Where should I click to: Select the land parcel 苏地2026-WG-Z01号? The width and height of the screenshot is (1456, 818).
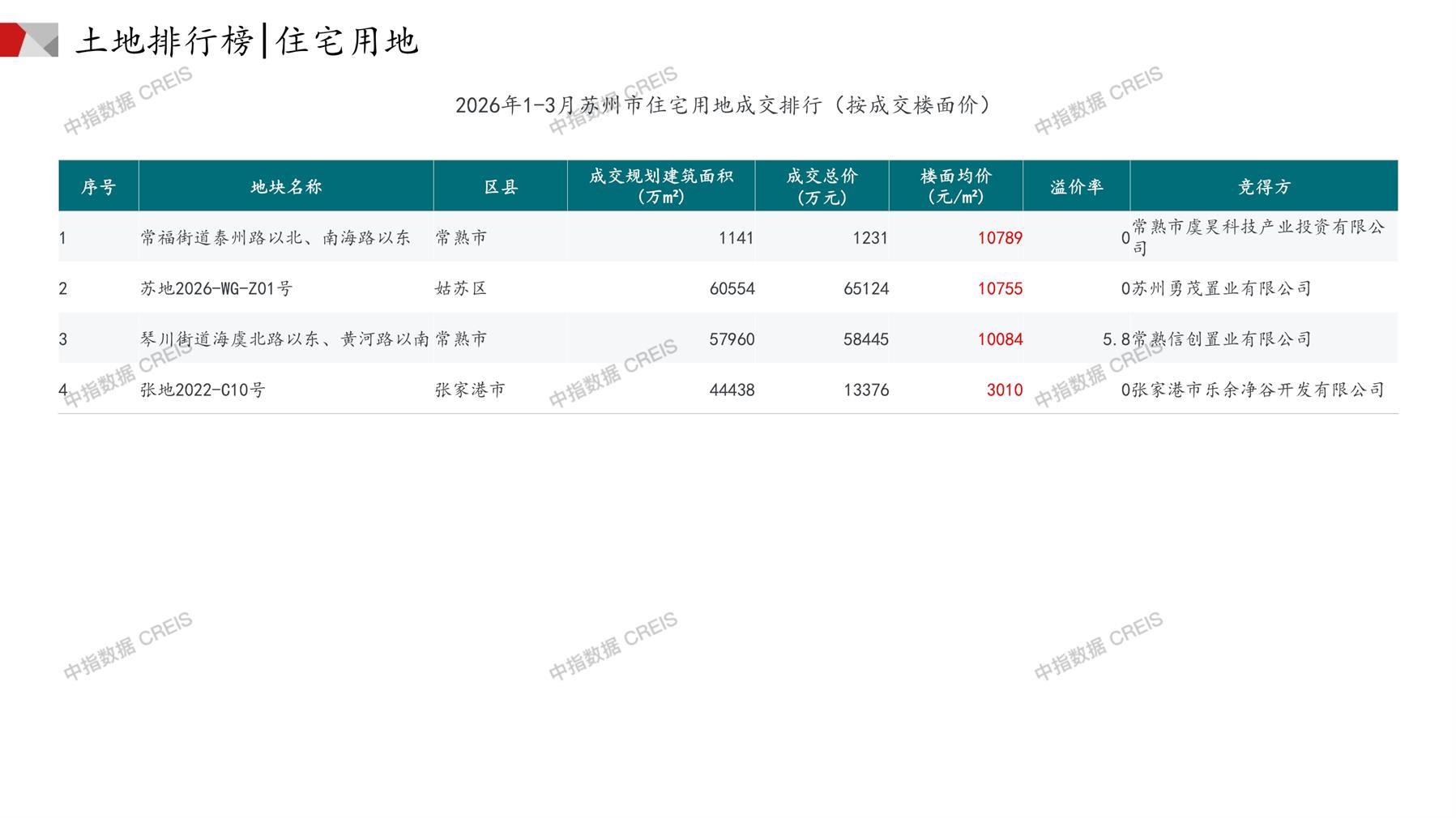216,288
